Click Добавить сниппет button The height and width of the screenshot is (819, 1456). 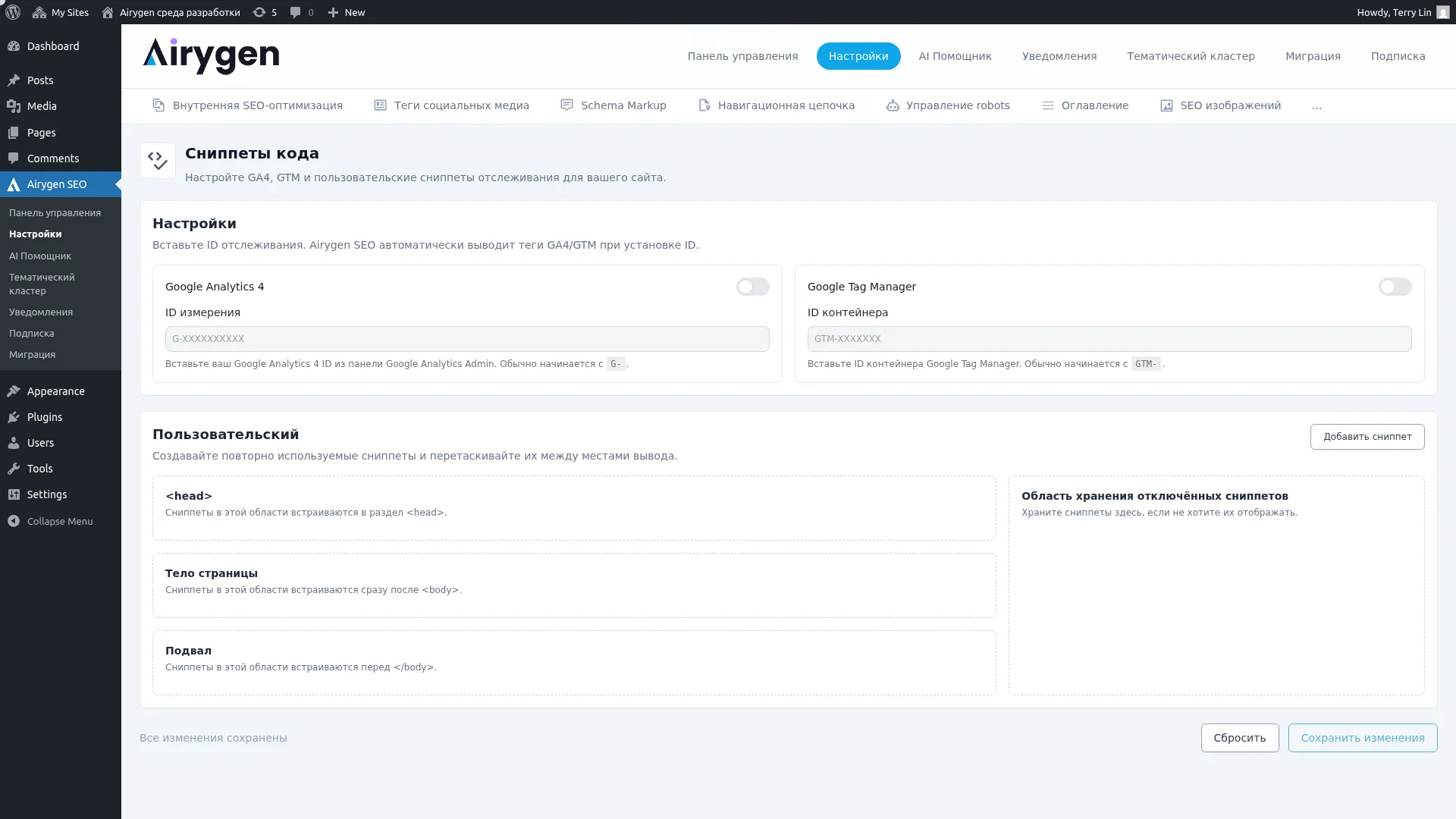(1367, 437)
